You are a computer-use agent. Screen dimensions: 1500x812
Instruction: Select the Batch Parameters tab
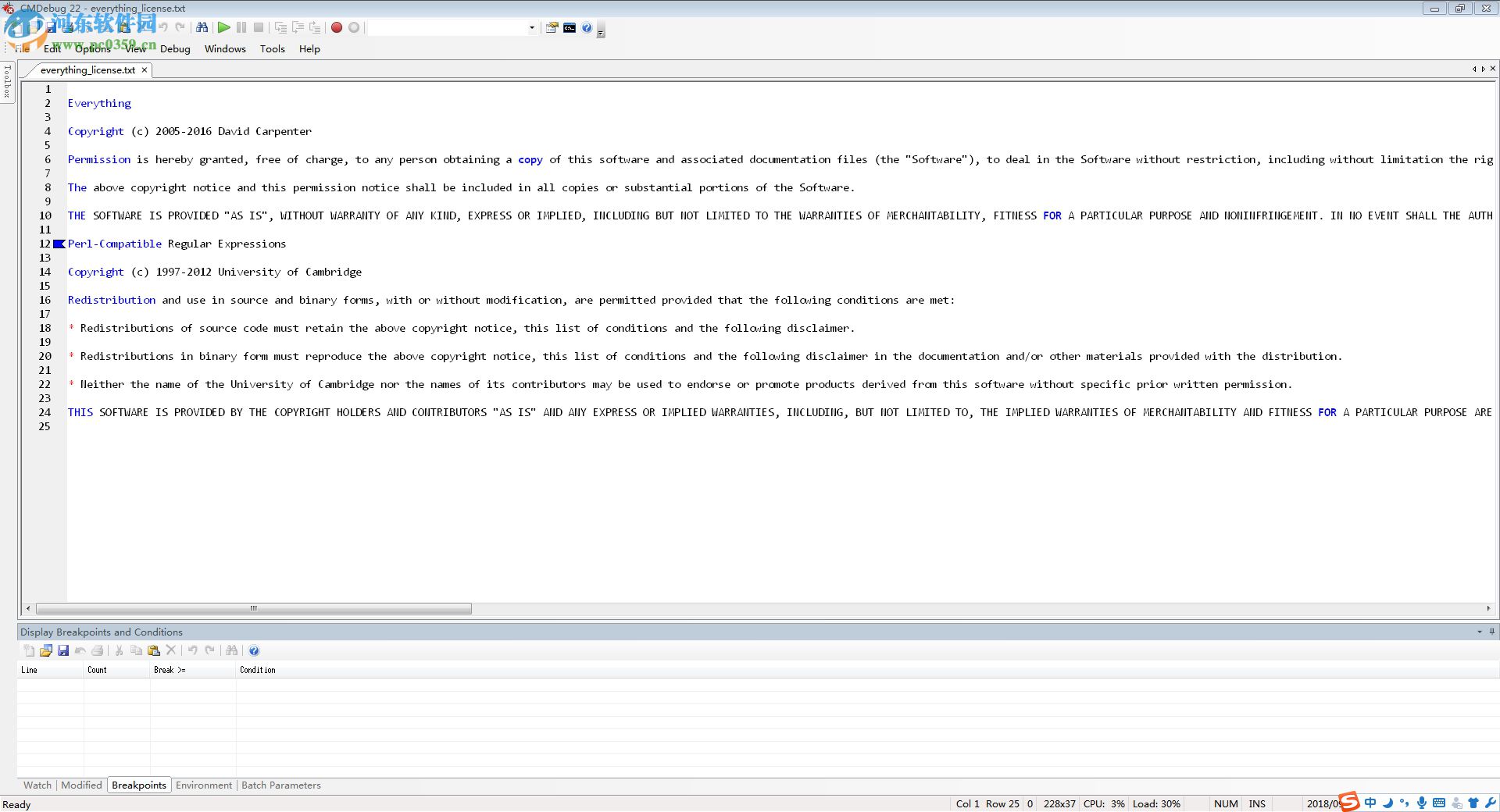[x=280, y=785]
